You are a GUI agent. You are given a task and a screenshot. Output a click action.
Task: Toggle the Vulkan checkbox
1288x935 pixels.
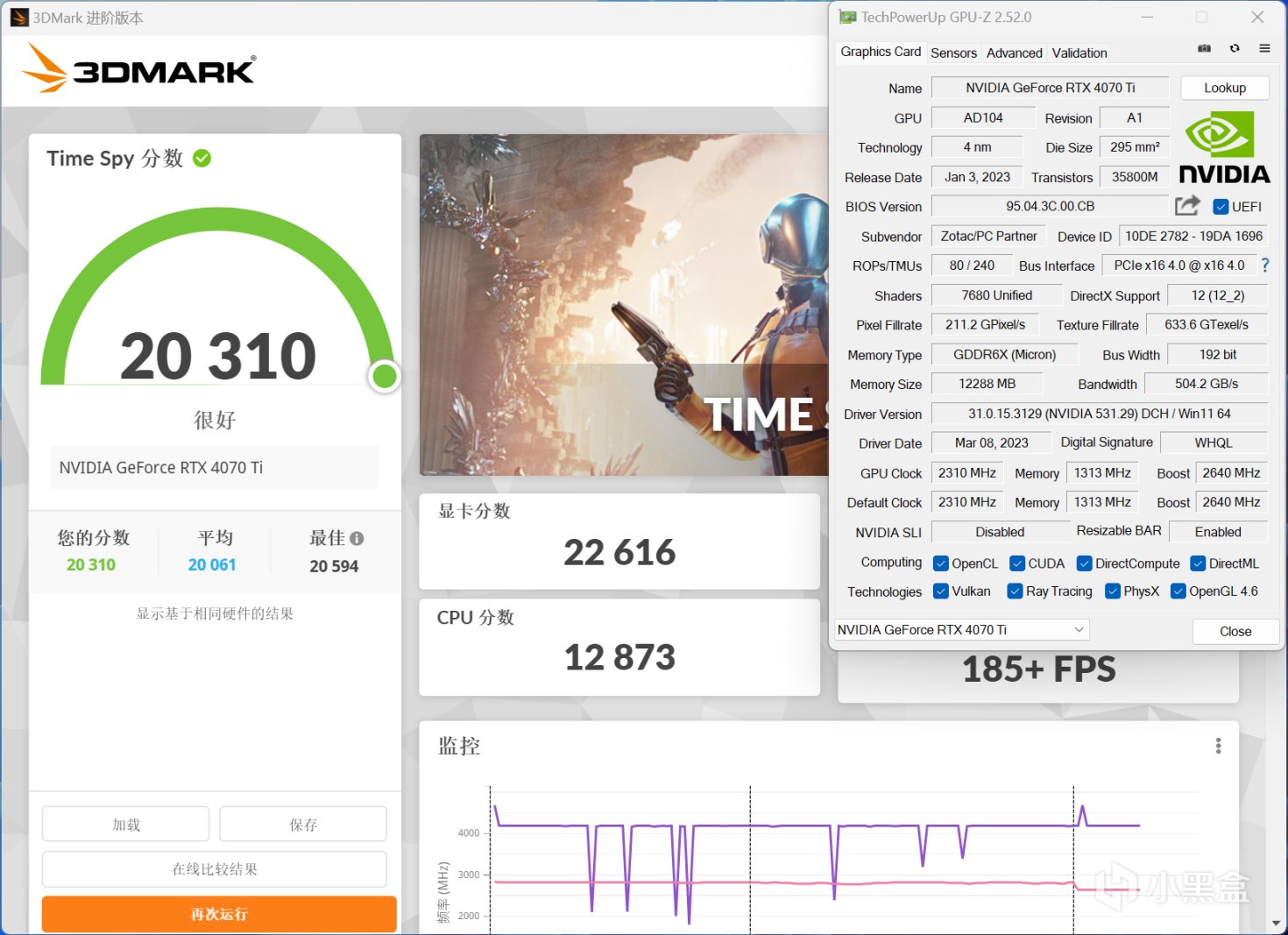point(941,591)
